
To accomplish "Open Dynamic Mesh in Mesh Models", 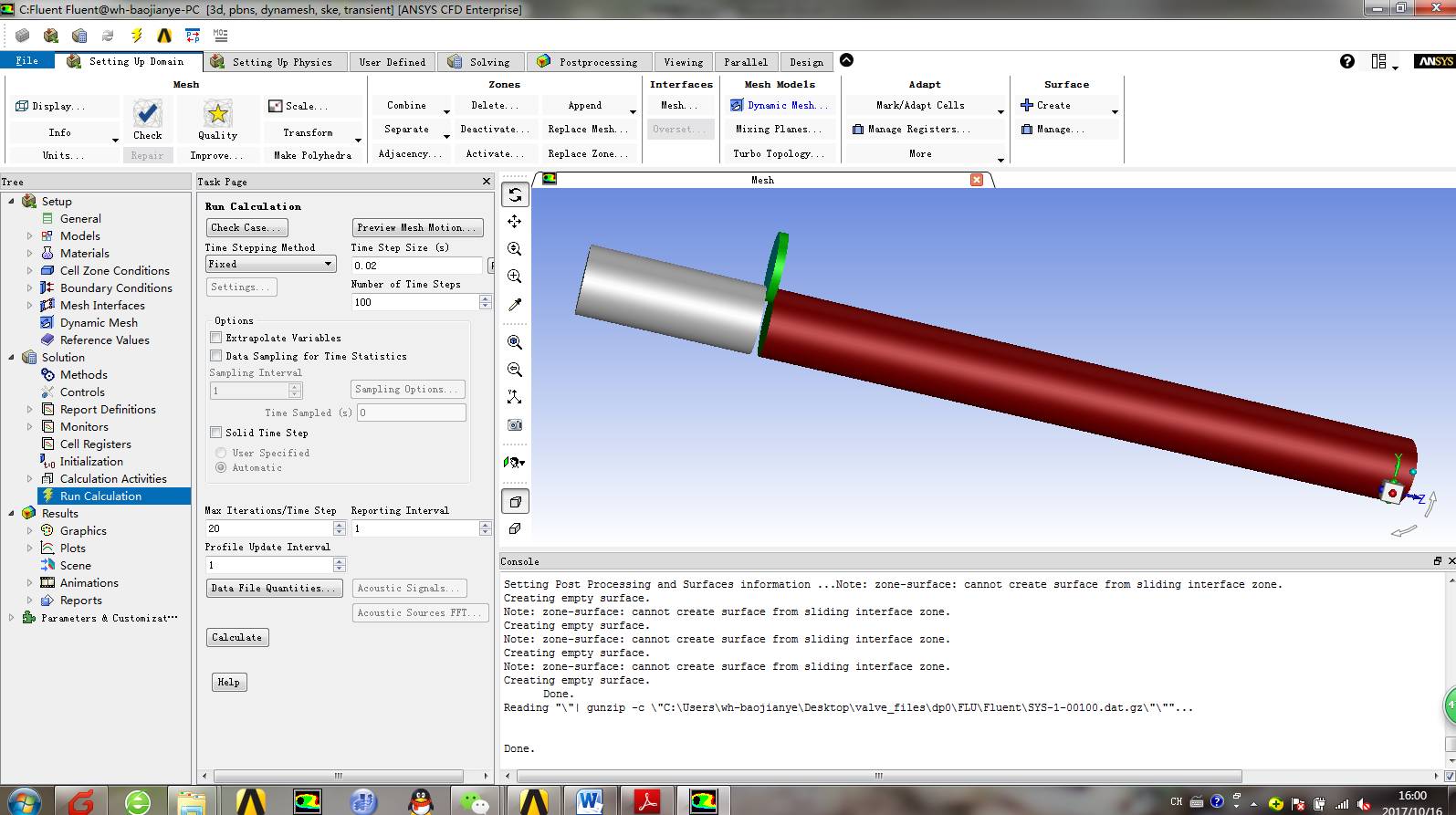I will (x=780, y=105).
